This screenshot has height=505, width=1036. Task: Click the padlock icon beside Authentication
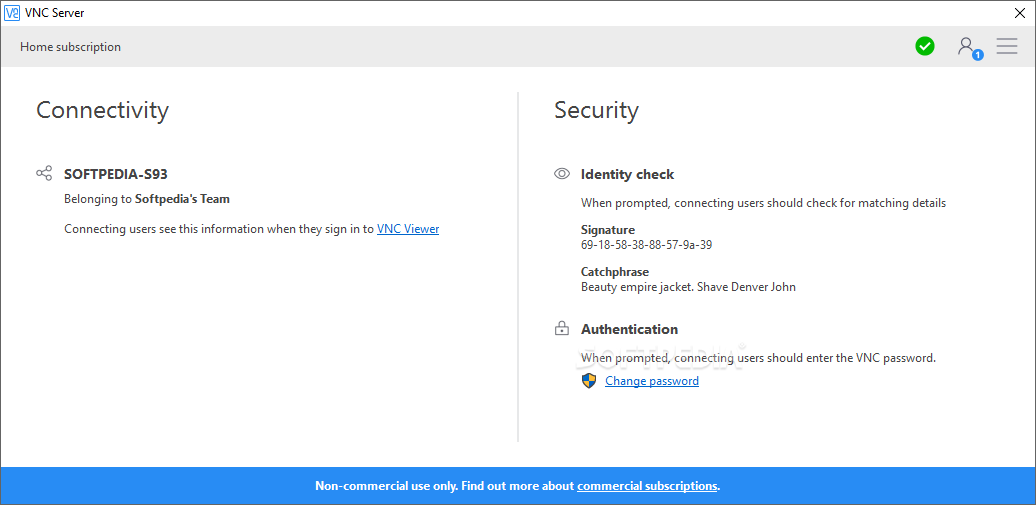[x=562, y=328]
